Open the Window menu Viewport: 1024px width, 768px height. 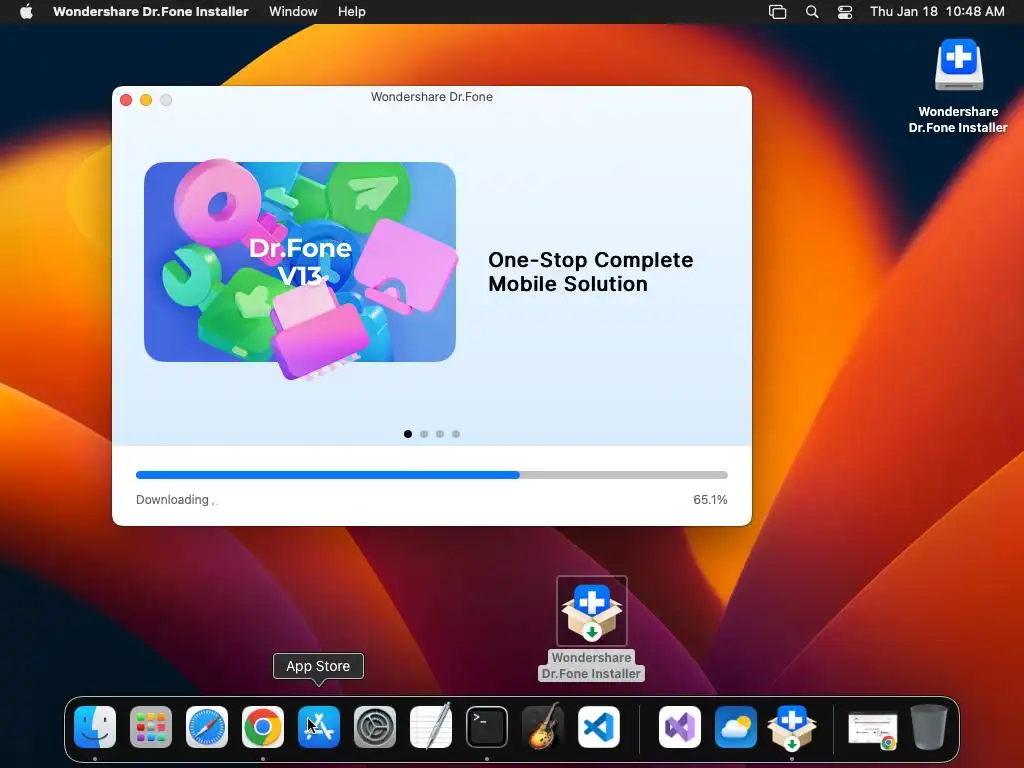293,11
